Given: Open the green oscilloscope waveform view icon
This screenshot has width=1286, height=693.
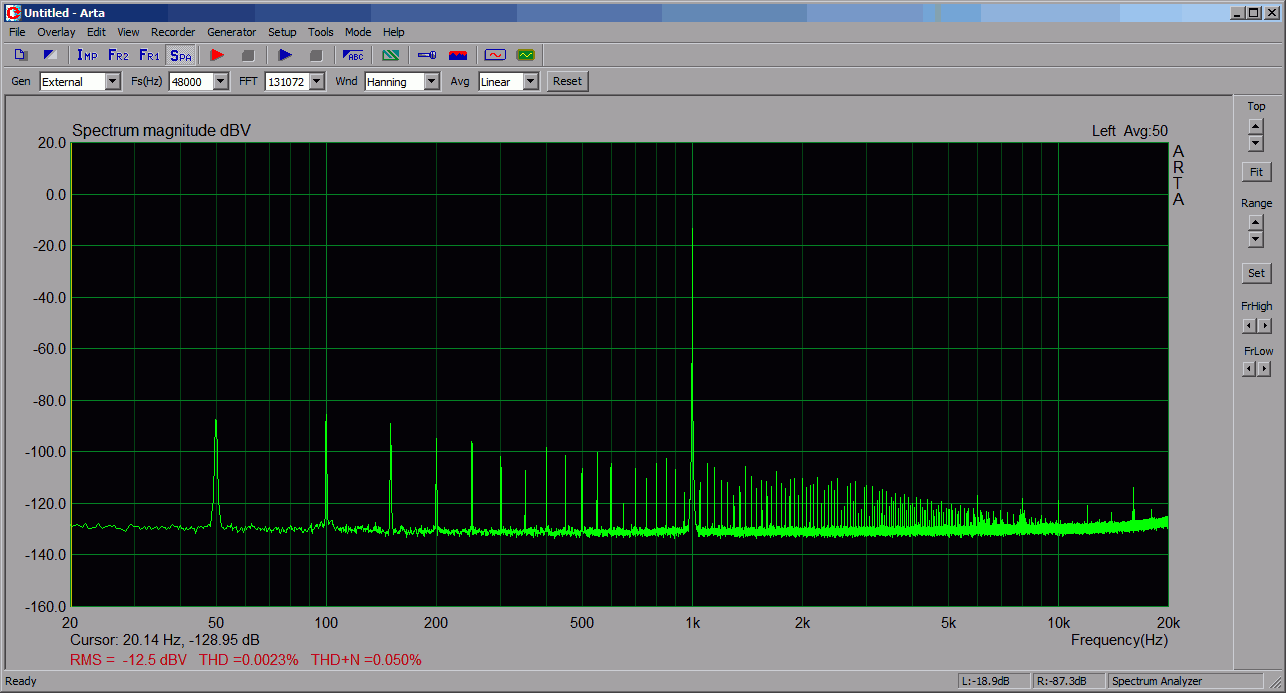Looking at the screenshot, I should (x=525, y=55).
